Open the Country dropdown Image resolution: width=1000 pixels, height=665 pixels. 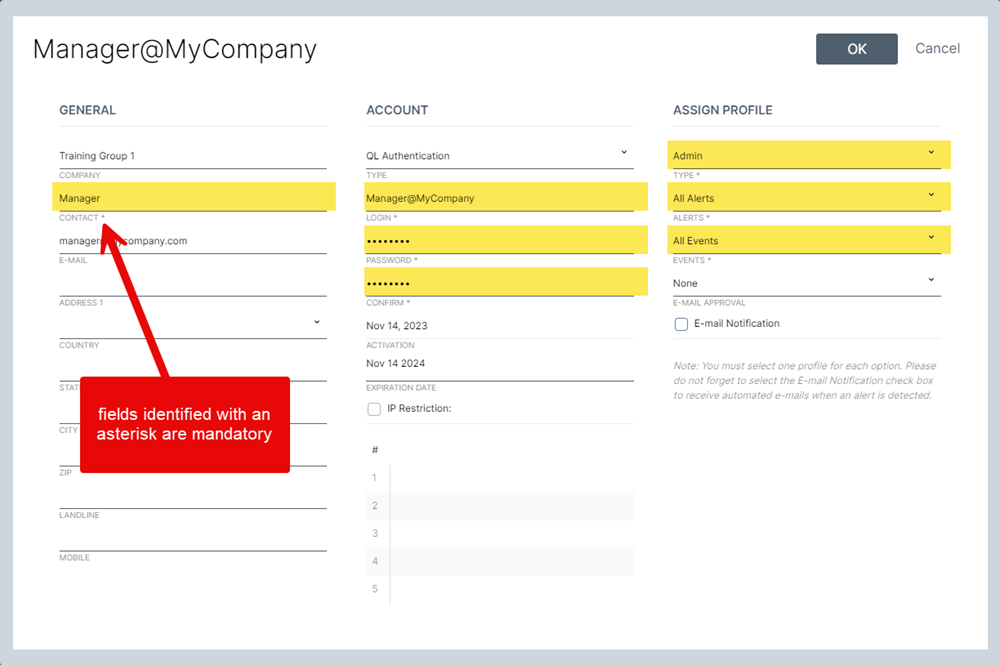tap(193, 325)
